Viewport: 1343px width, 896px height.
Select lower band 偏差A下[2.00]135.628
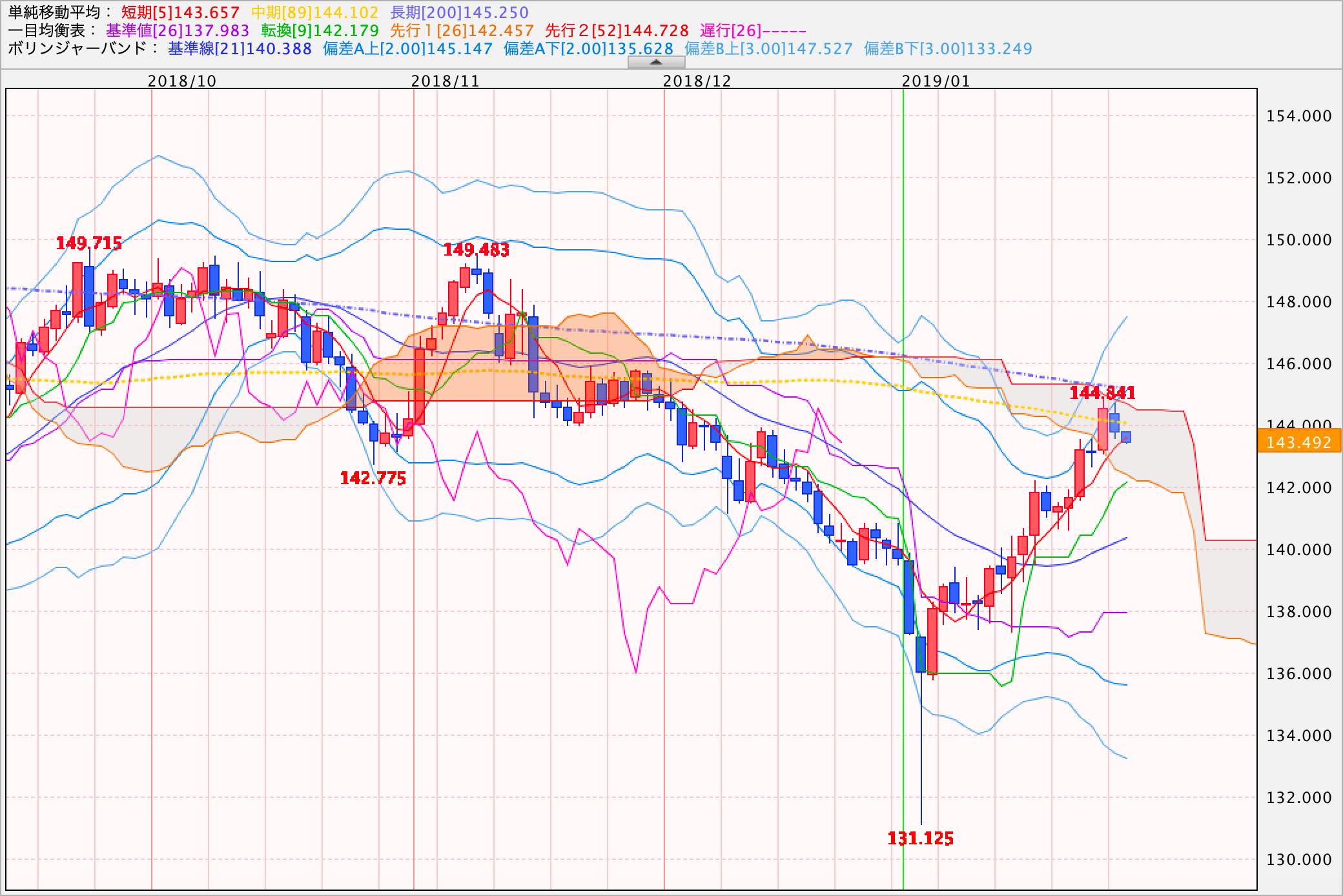point(589,49)
